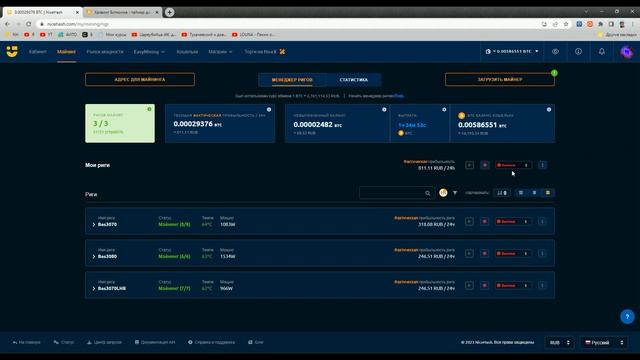Click info dot on profitability card
This screenshot has height=360, width=640.
point(269,109)
